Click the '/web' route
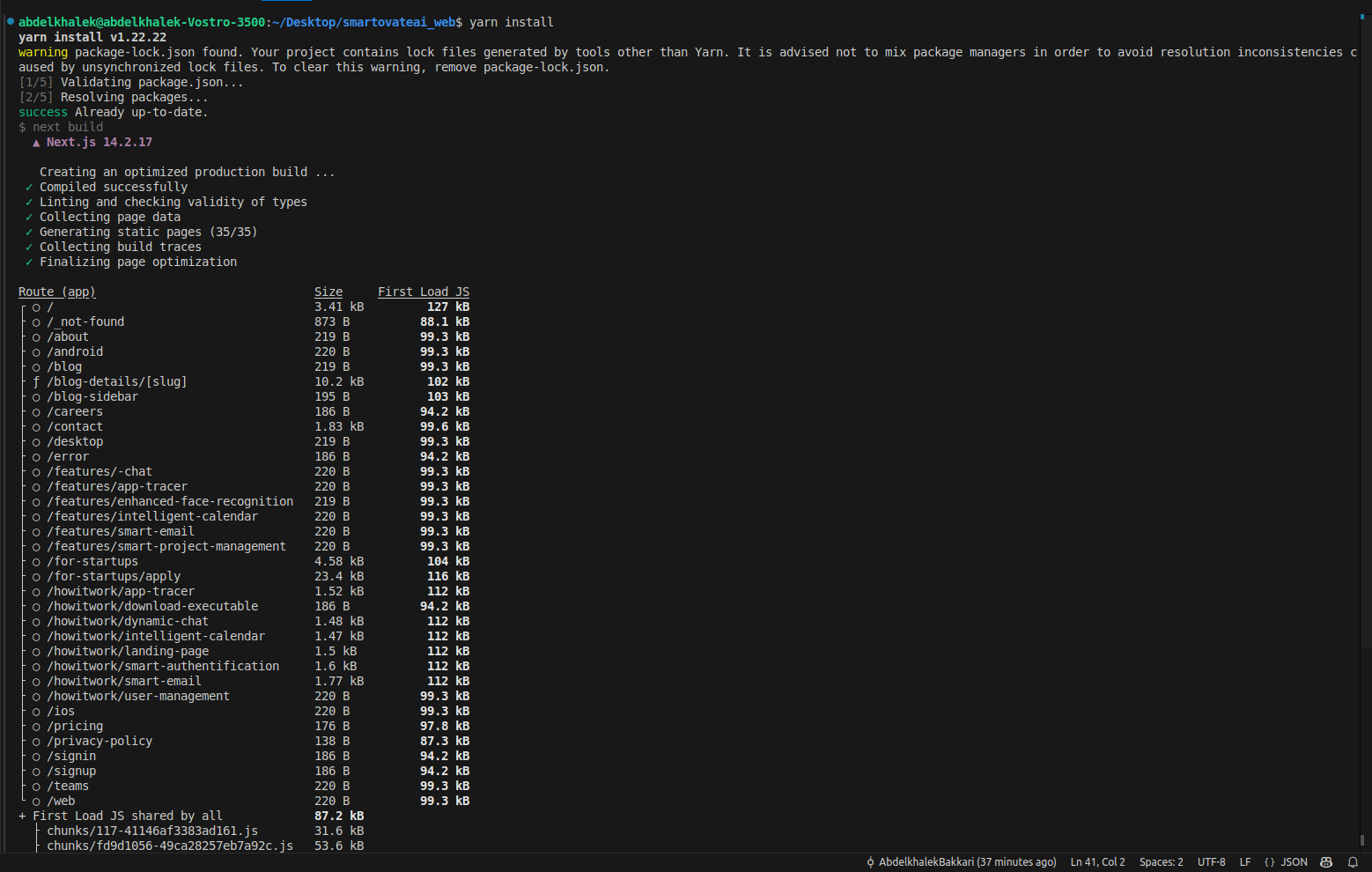The image size is (1372, 872). pos(61,801)
